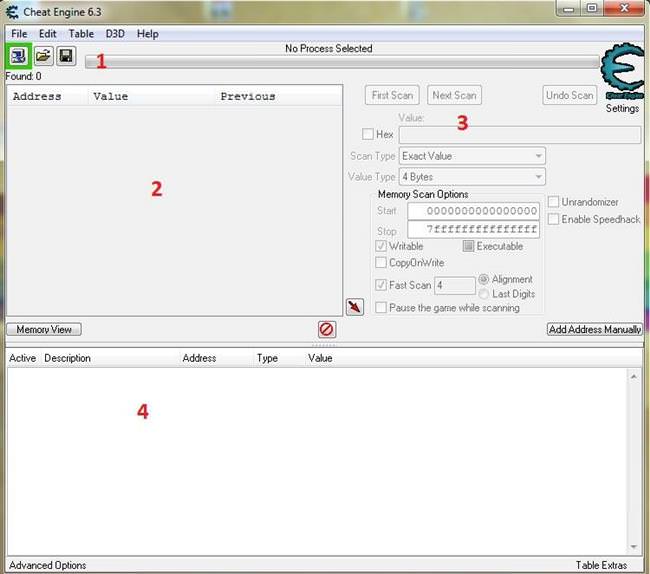
Task: Click the Address column header in results
Action: tap(37, 96)
